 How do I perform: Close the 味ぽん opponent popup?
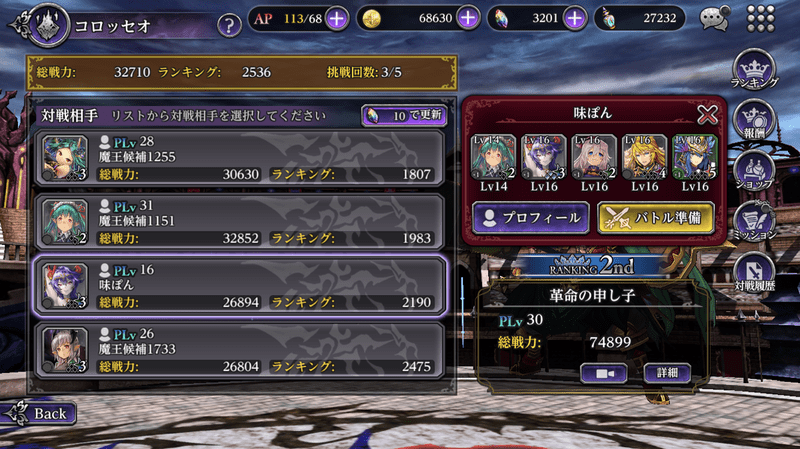tap(708, 114)
